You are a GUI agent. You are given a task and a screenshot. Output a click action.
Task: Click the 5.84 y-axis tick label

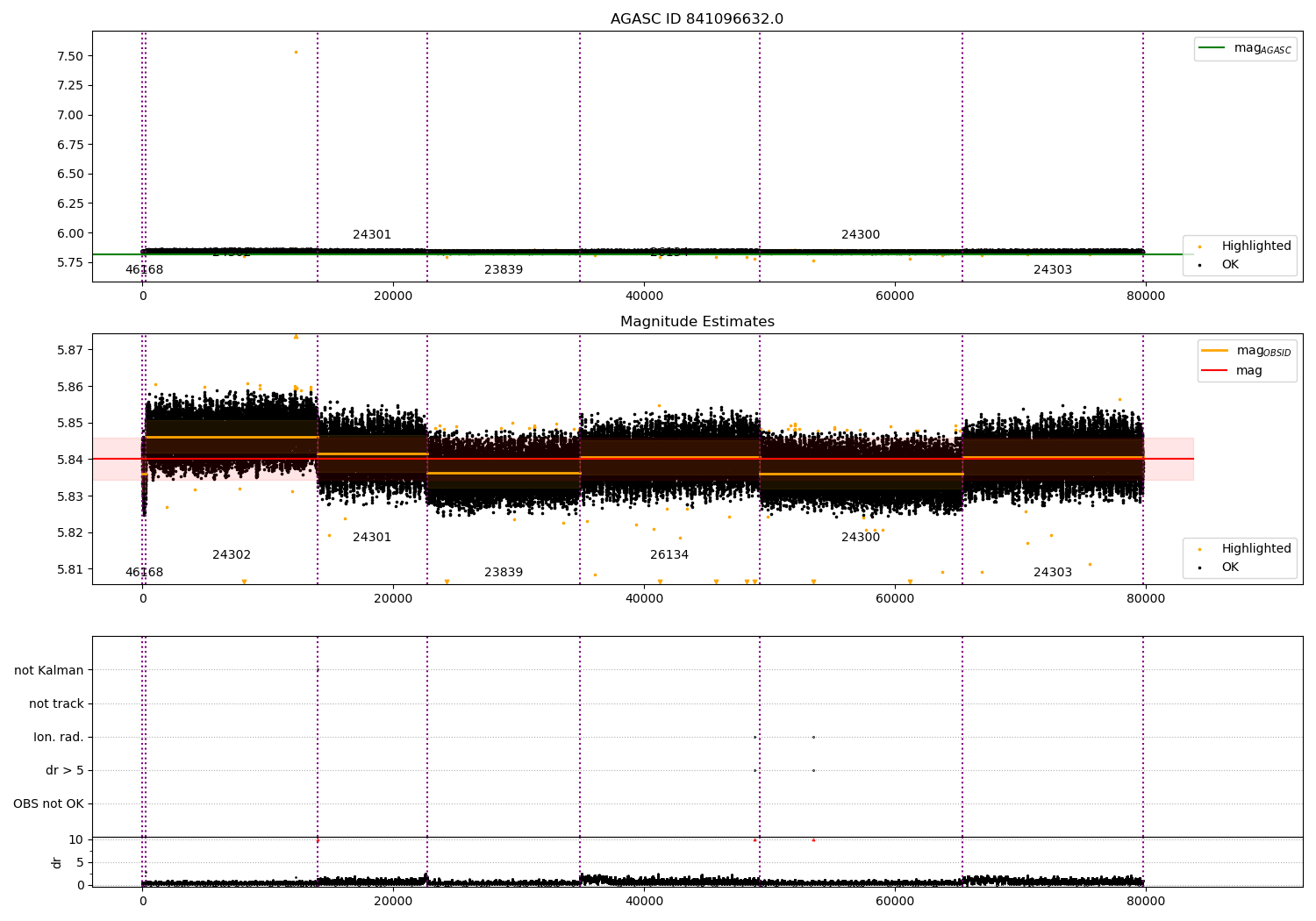click(x=69, y=460)
